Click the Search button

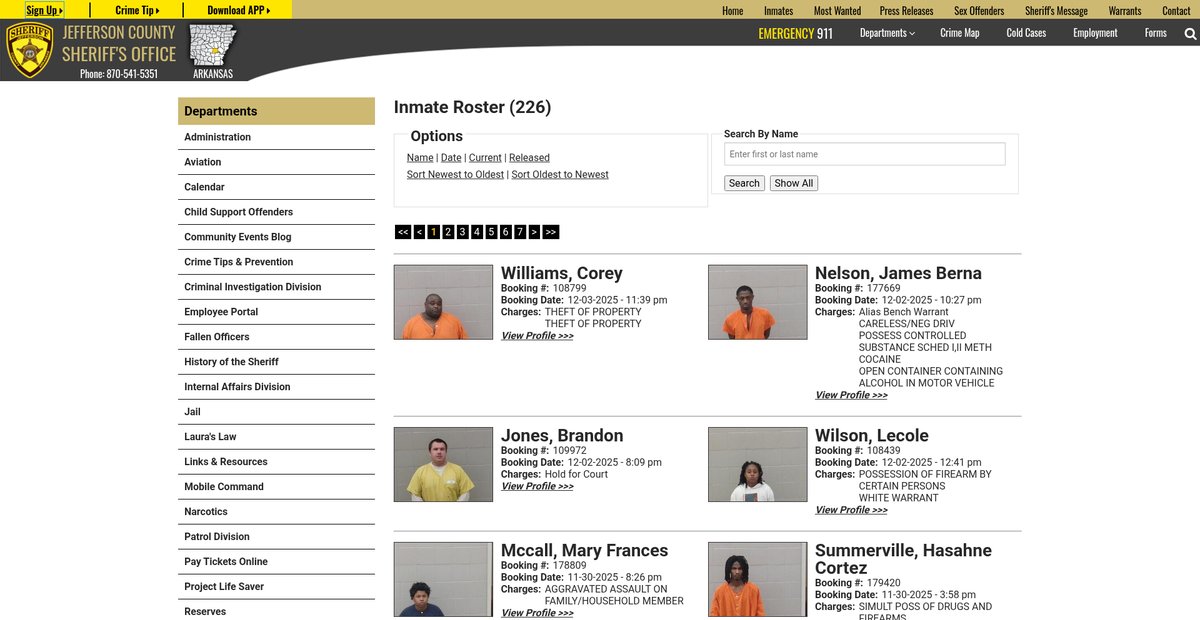[x=744, y=183]
